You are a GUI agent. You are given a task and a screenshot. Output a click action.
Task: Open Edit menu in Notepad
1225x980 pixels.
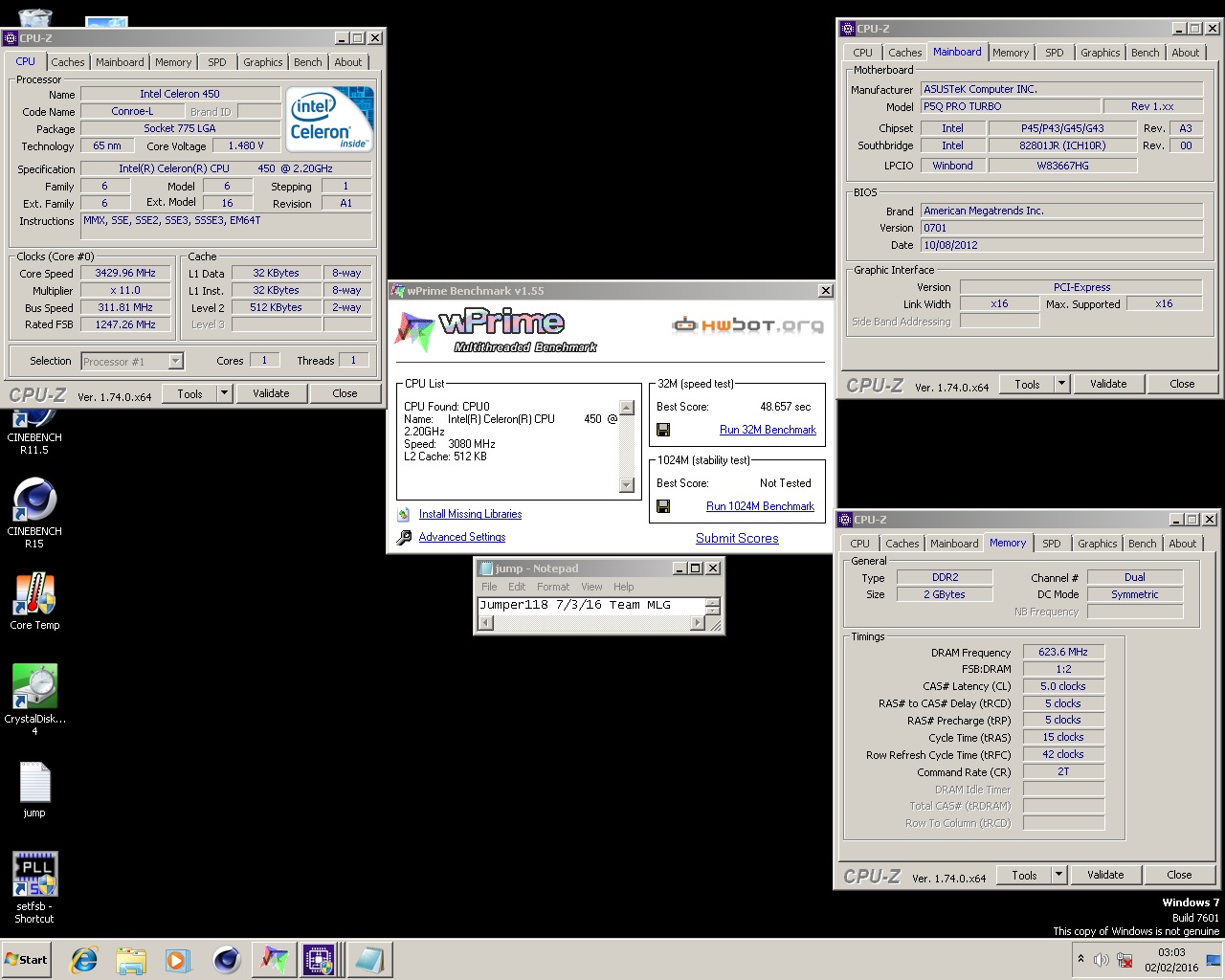(517, 587)
